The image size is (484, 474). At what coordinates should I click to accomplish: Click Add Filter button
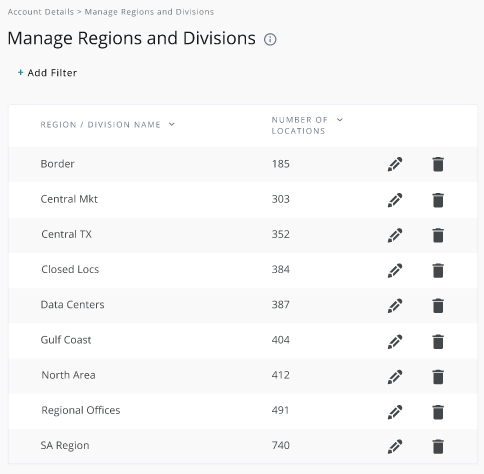[47, 73]
